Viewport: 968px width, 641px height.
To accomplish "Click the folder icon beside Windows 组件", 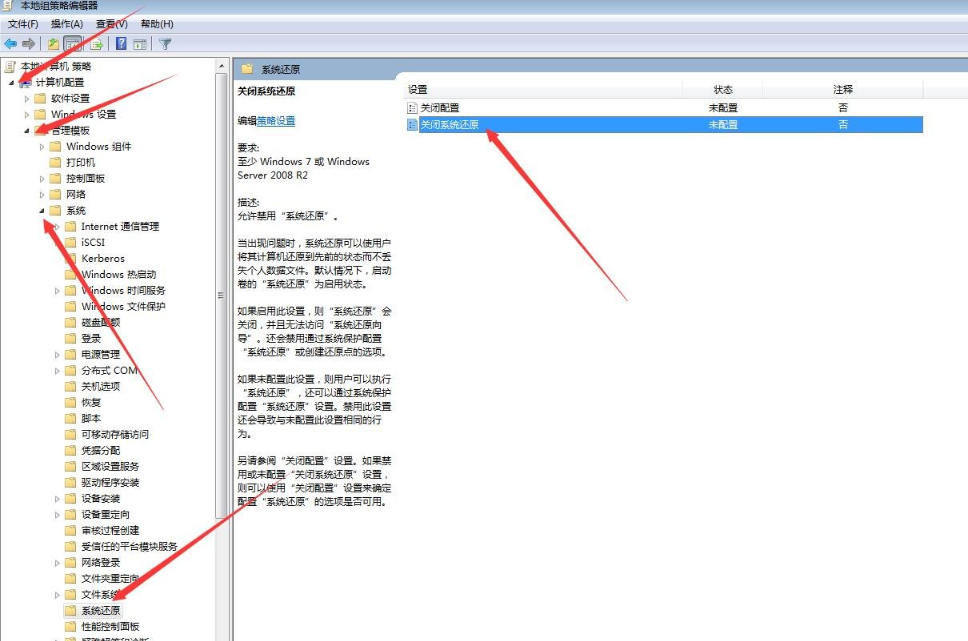I will pos(56,146).
